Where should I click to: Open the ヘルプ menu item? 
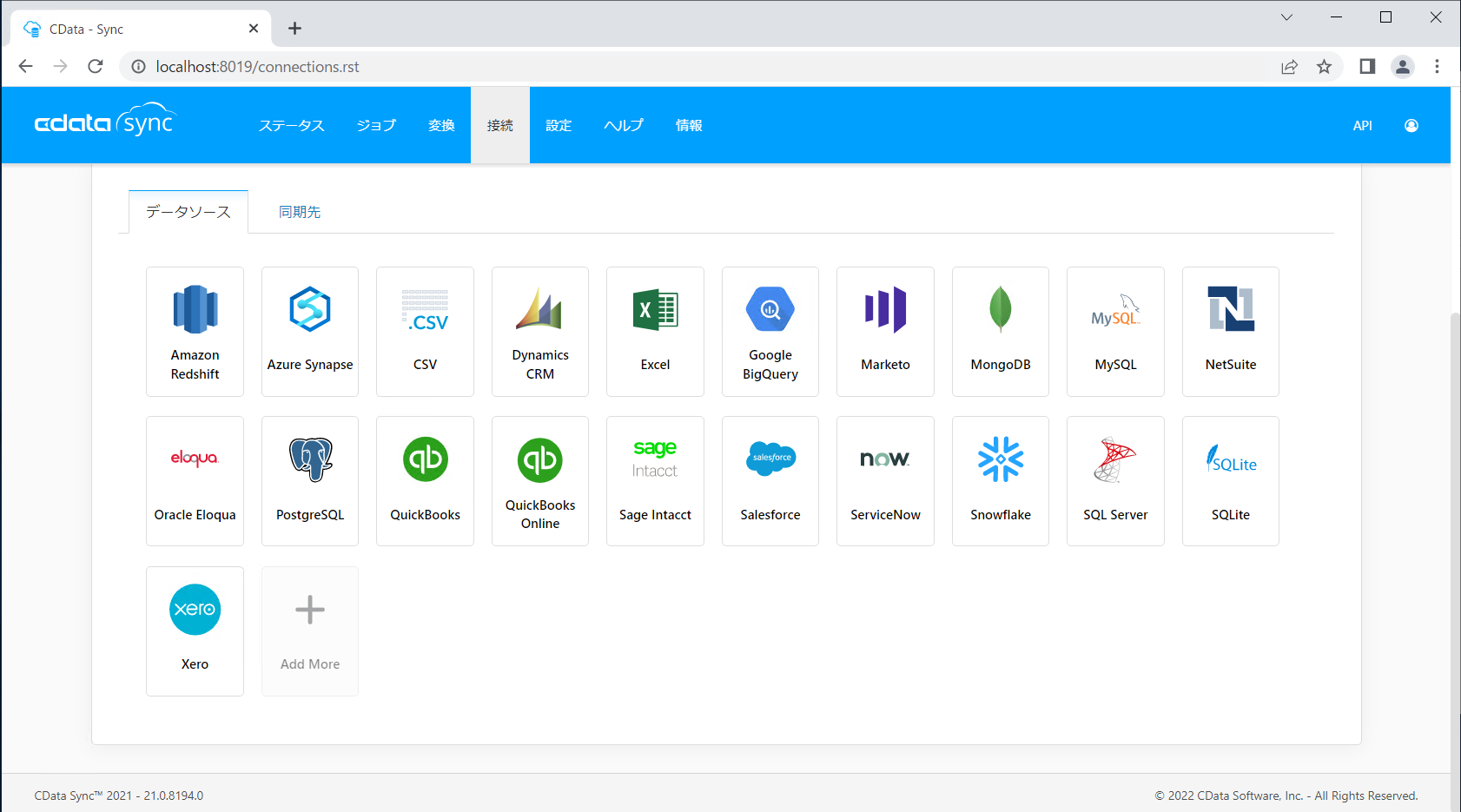click(x=624, y=125)
